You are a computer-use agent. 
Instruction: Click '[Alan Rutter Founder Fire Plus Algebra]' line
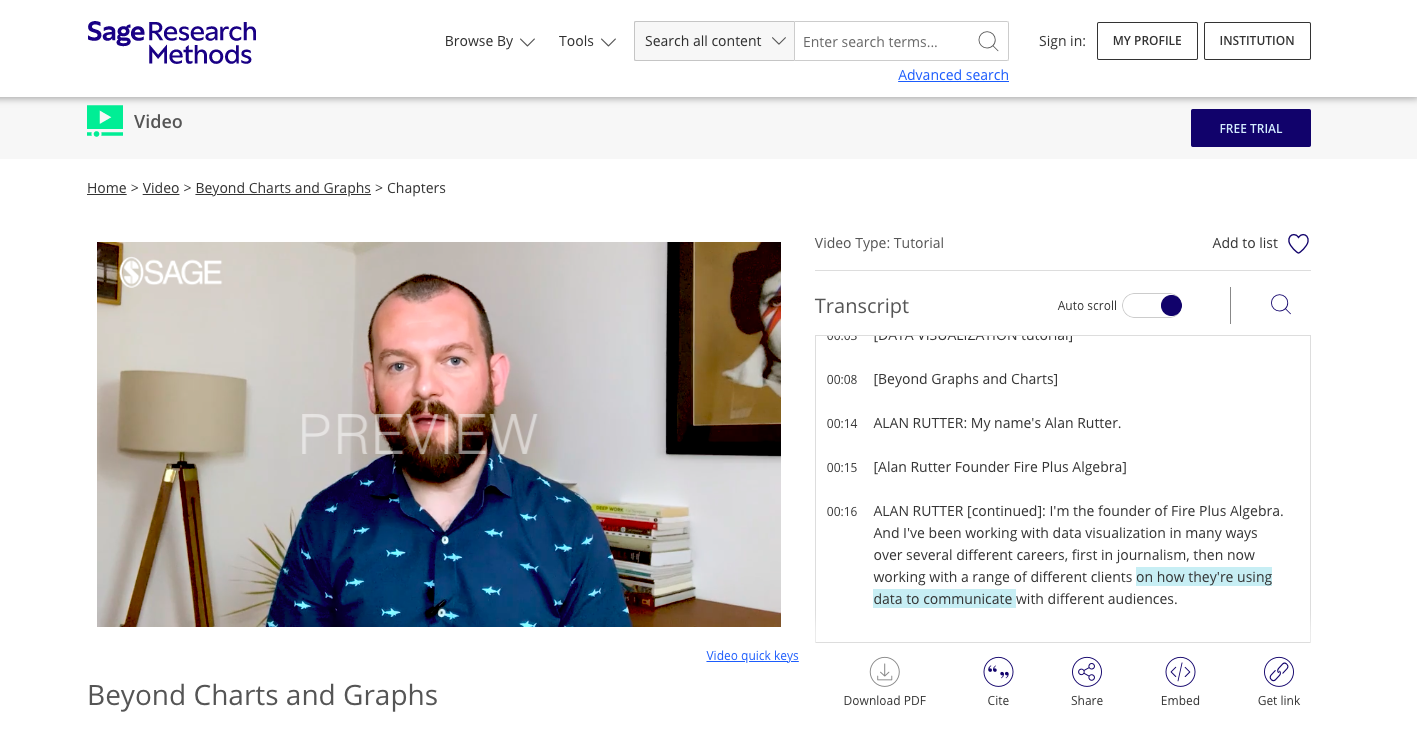1000,467
